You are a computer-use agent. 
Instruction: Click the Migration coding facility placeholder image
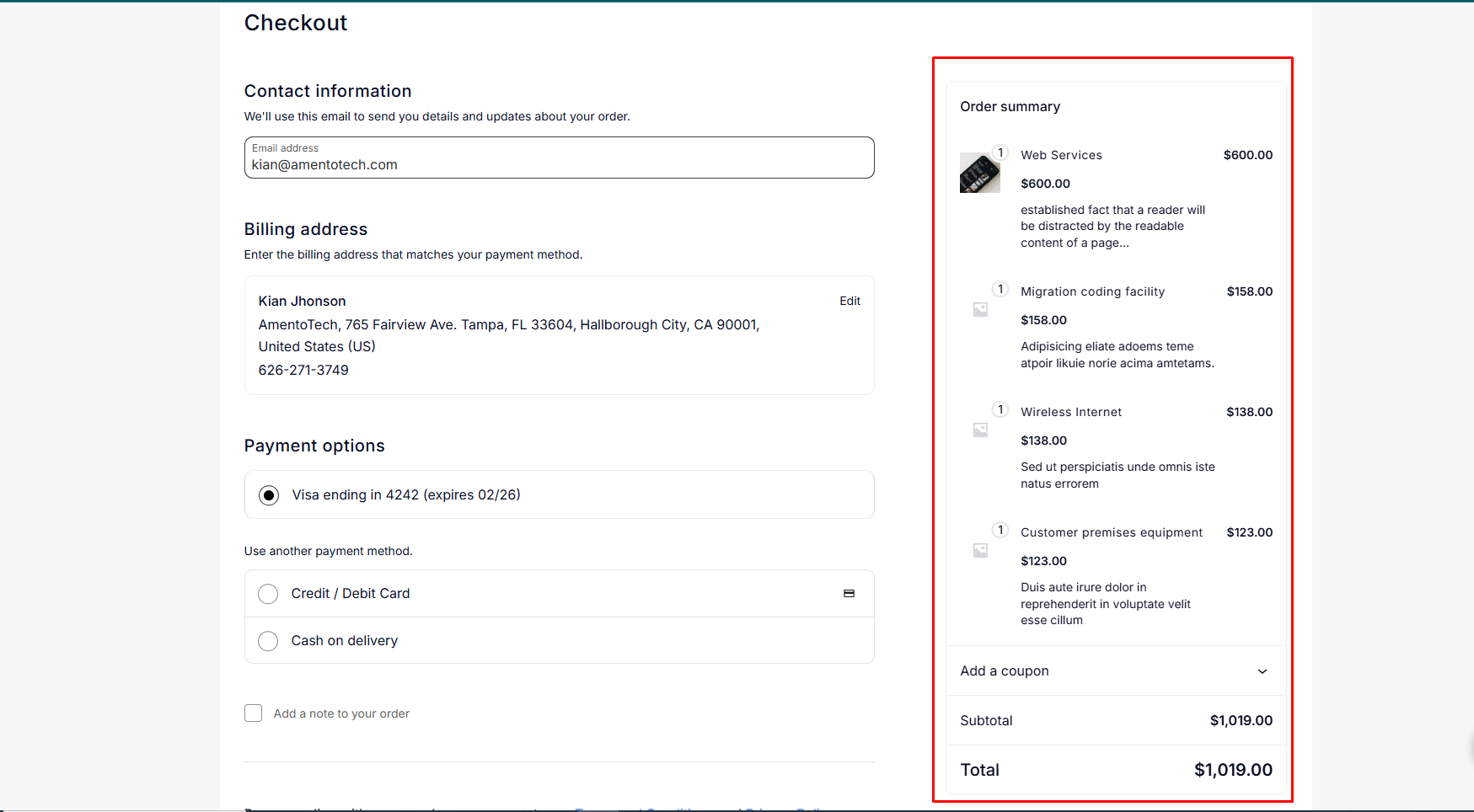980,310
